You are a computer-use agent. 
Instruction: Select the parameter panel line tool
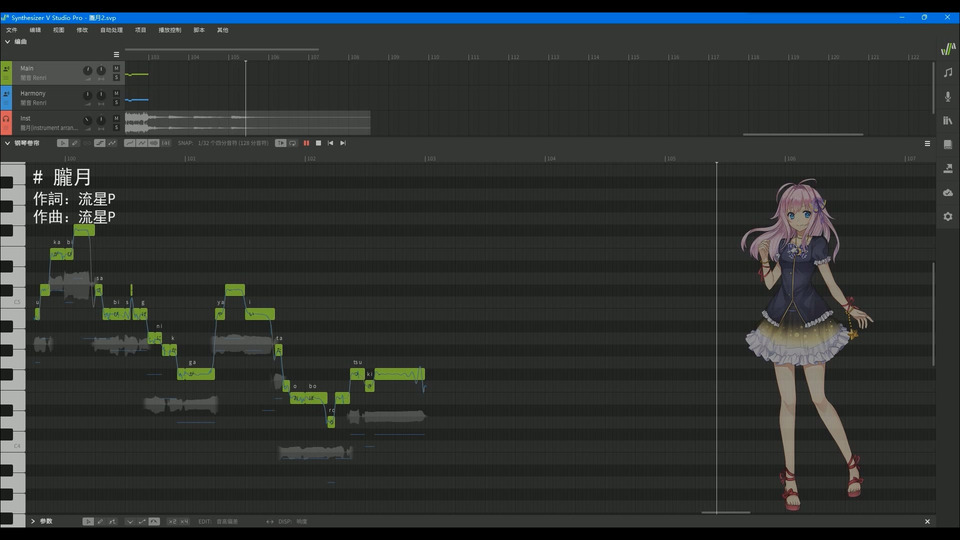(x=112, y=522)
